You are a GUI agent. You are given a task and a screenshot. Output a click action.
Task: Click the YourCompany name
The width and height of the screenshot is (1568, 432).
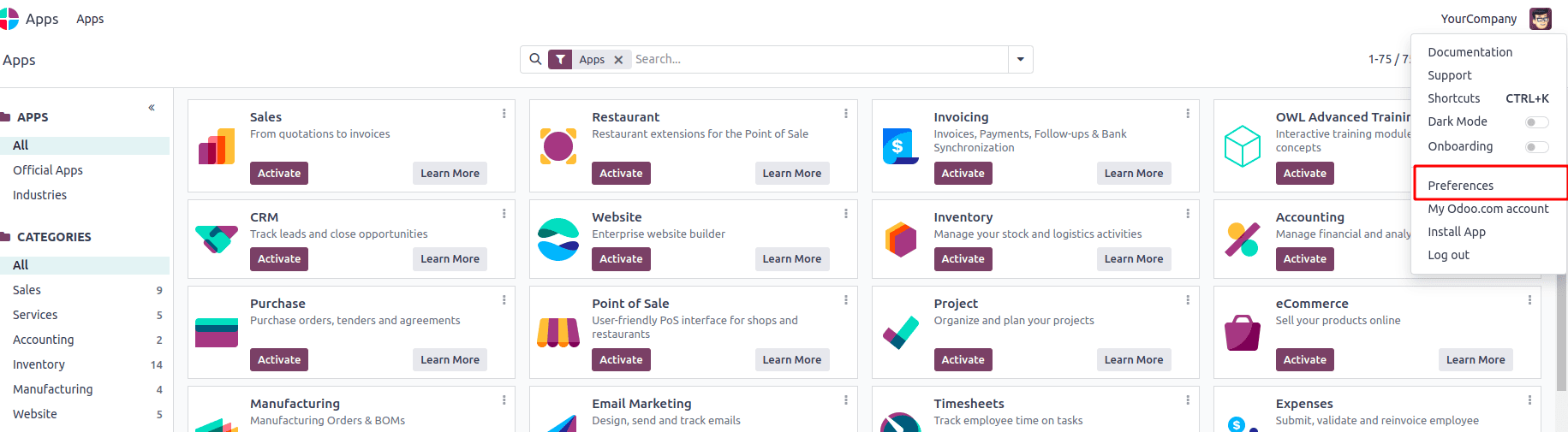1478,19
